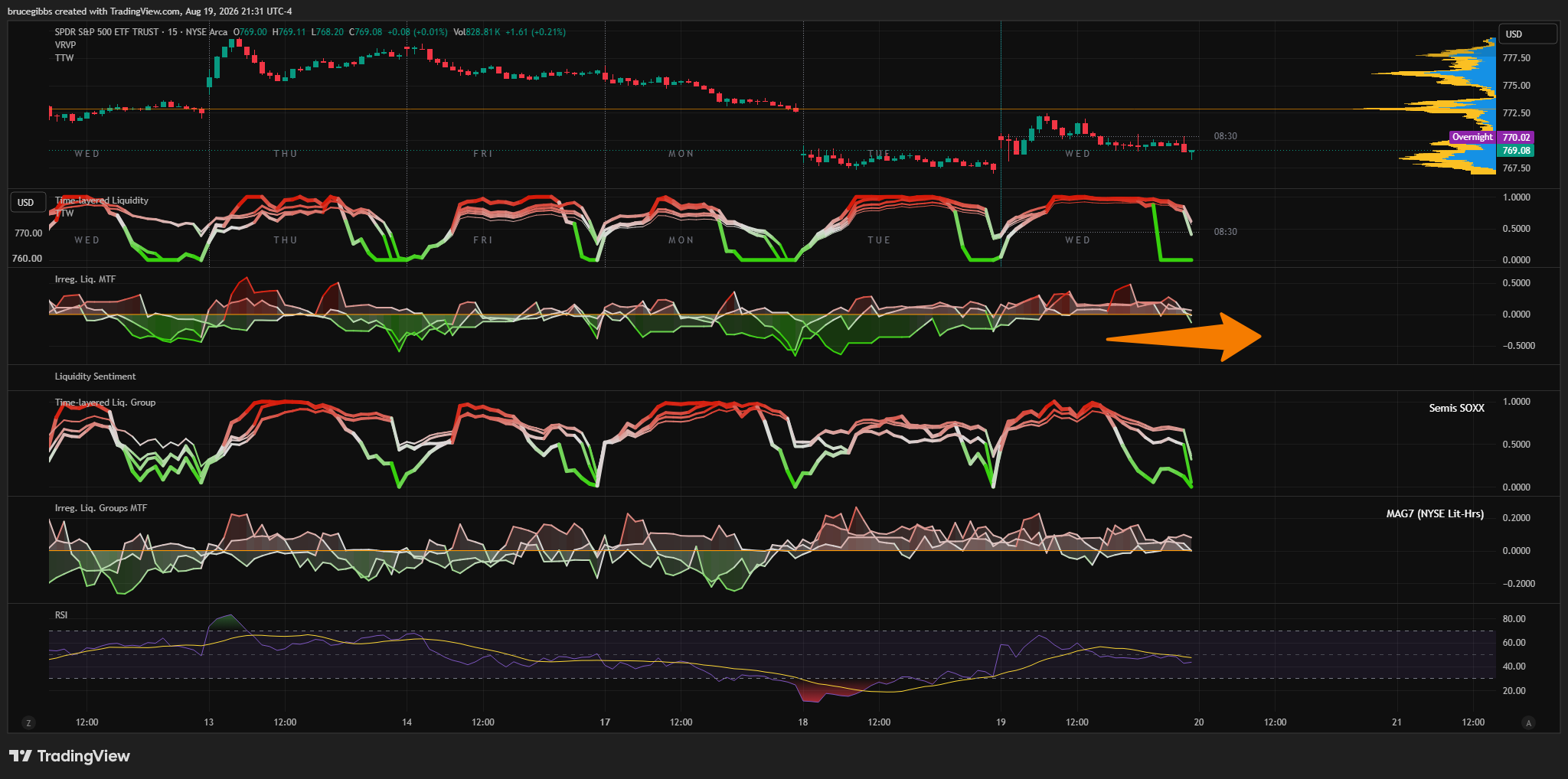1568x779 pixels.
Task: Click the Z icon at the time axis start
Action: (x=28, y=723)
